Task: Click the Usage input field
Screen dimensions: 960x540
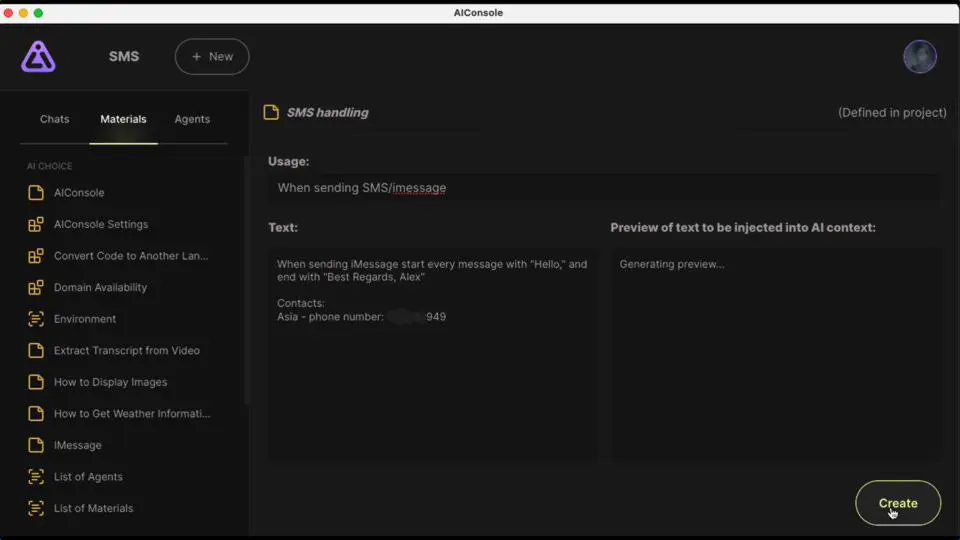Action: tap(604, 188)
